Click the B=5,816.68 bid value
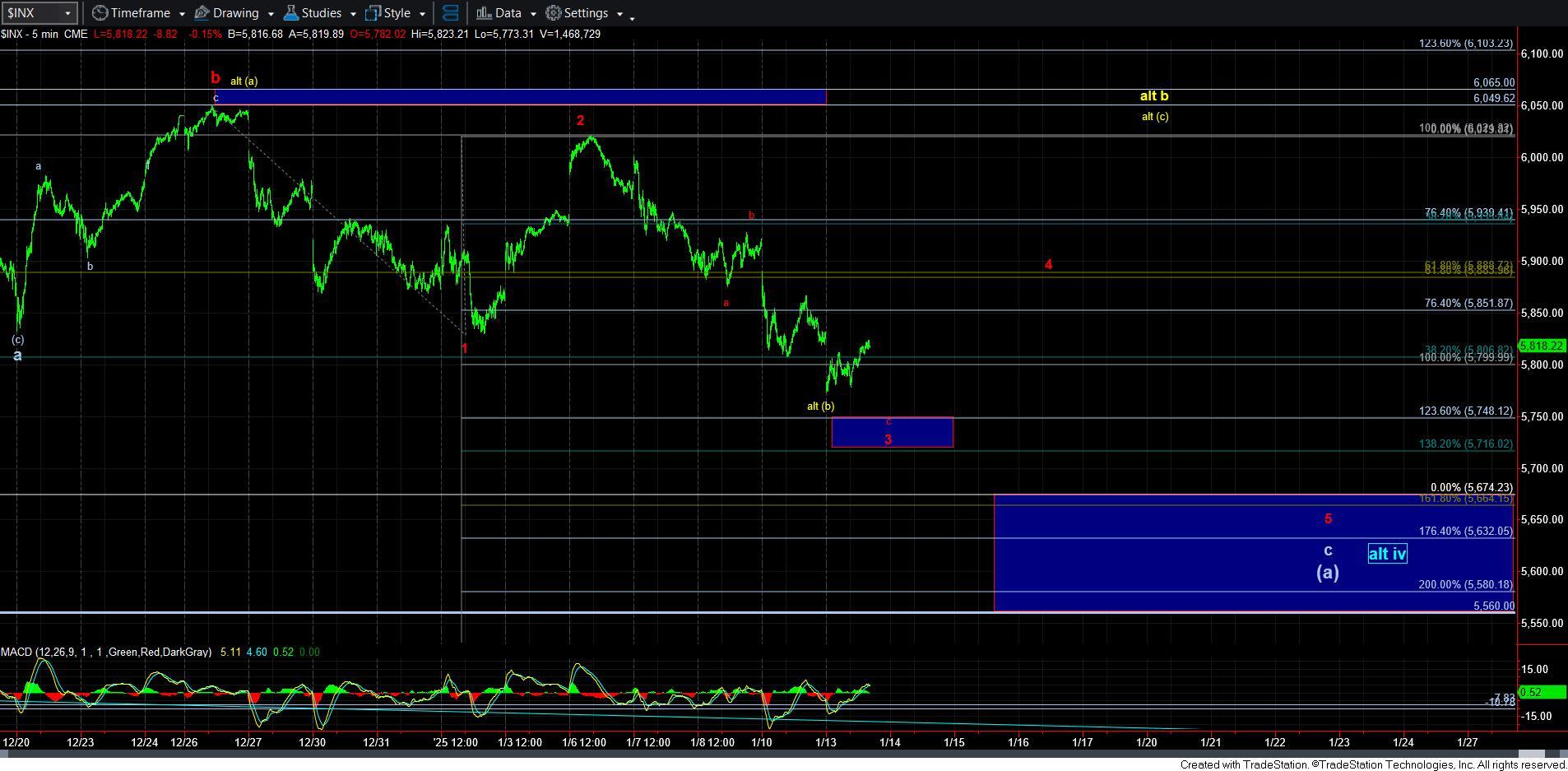Viewport: 1568px width, 771px height. [x=256, y=34]
